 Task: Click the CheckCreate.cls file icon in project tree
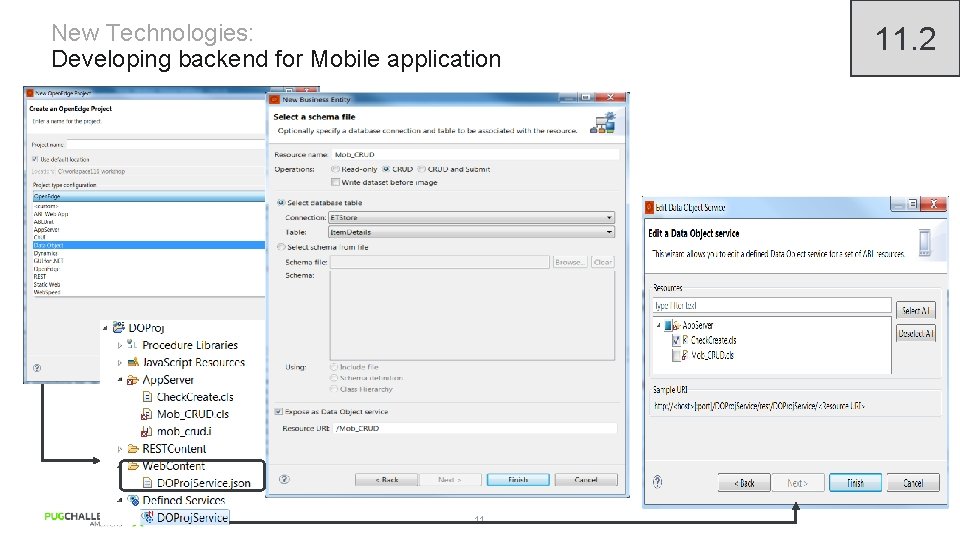point(147,397)
